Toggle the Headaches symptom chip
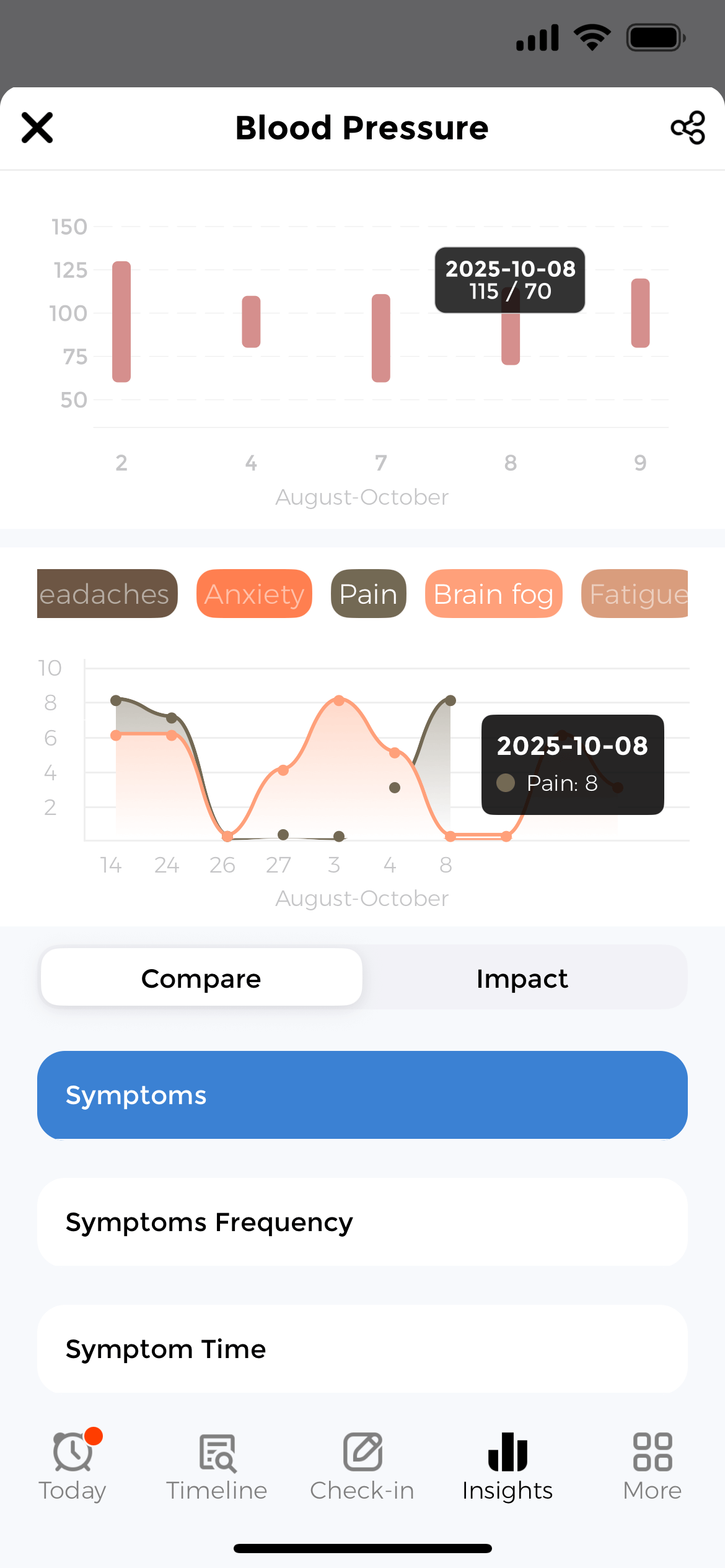 click(107, 594)
